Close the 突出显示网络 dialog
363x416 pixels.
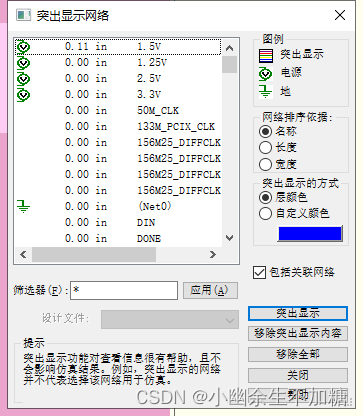point(340,15)
